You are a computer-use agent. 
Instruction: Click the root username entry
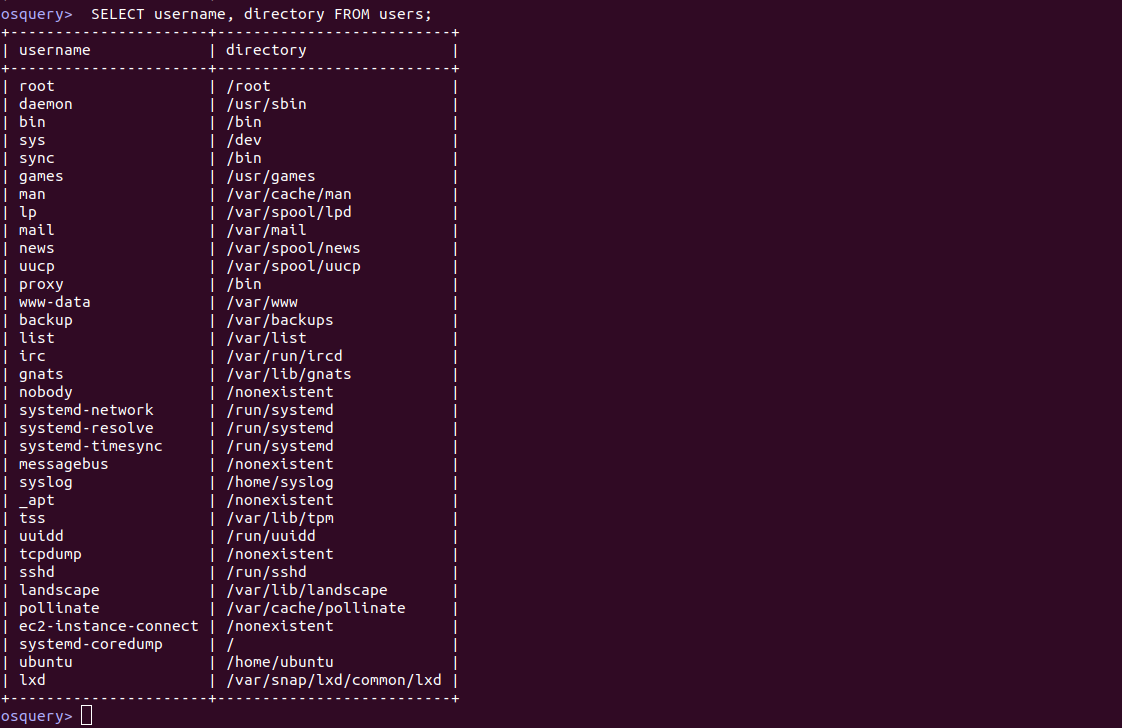tap(36, 86)
